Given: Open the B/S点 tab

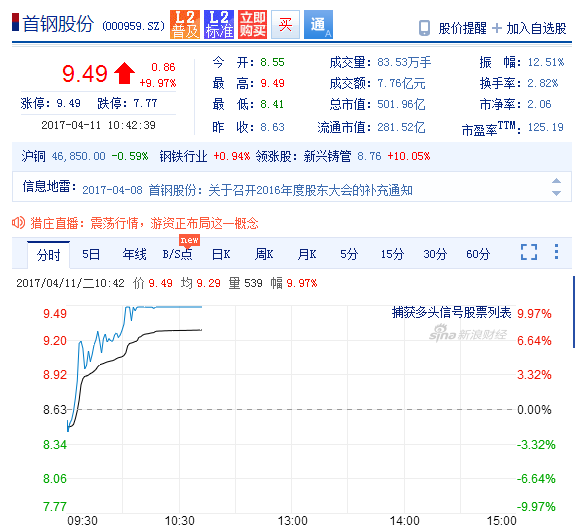Looking at the screenshot, I should (x=177, y=254).
